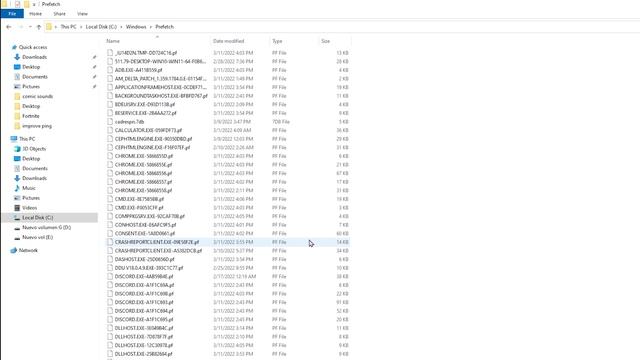Click the Properties icon in title bar
The width and height of the screenshot is (640, 360).
tap(18, 4)
